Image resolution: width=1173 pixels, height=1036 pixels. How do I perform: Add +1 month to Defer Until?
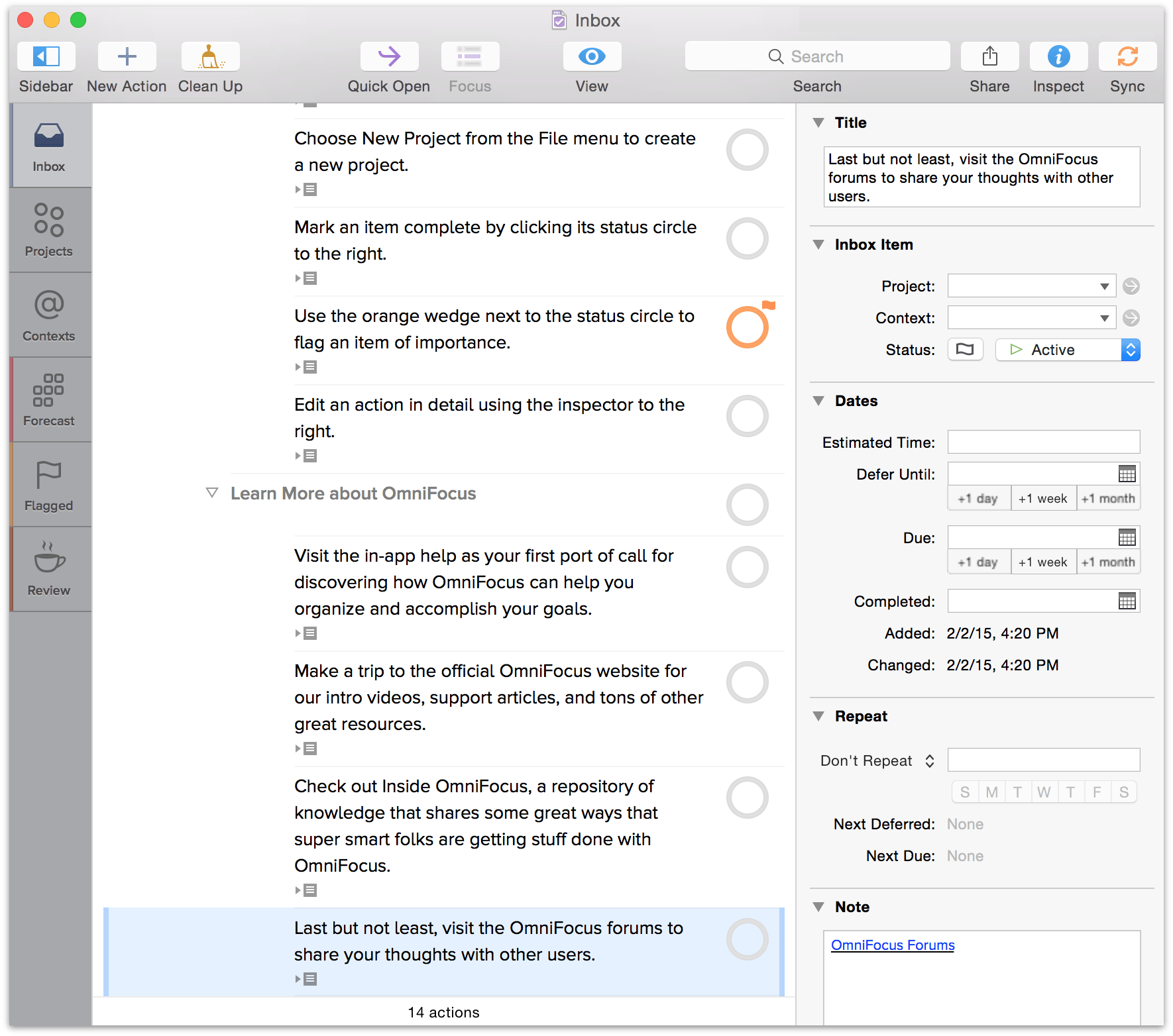pyautogui.click(x=1108, y=498)
